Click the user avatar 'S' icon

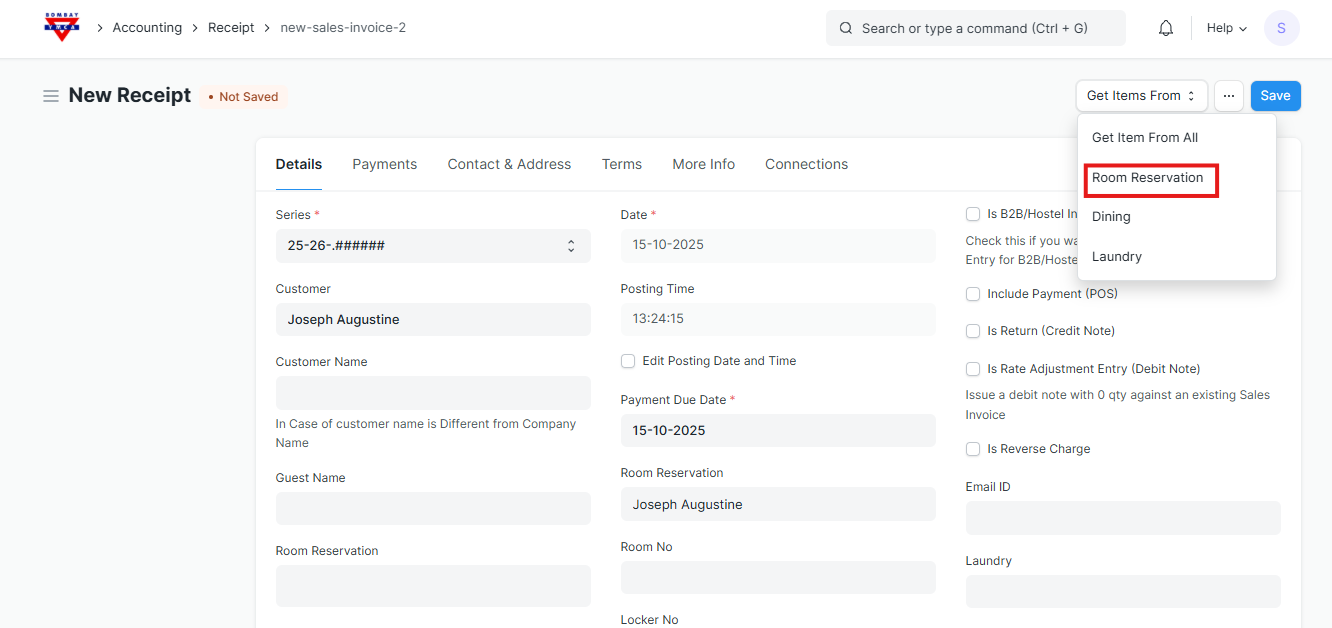[x=1281, y=28]
